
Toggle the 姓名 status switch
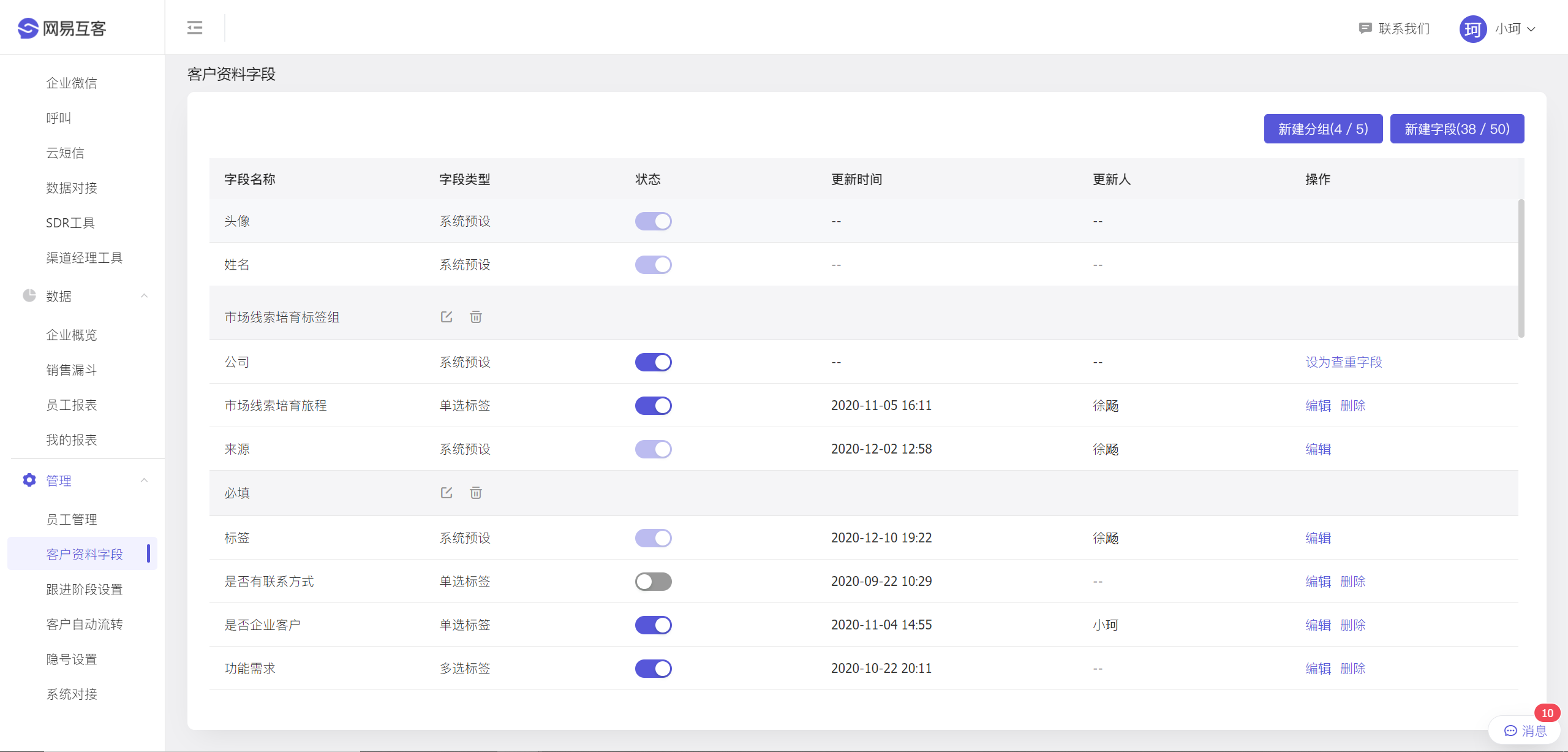tap(653, 265)
